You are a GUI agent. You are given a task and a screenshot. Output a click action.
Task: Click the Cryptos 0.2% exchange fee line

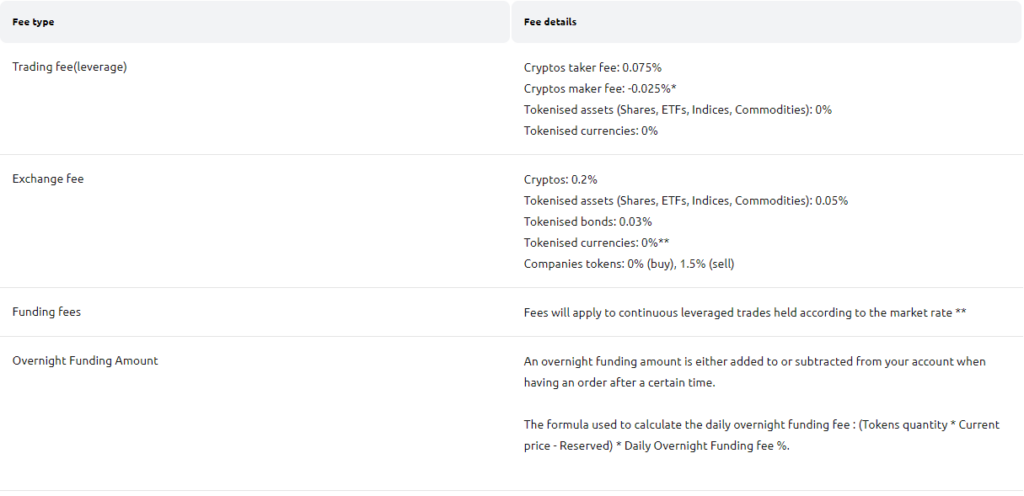[560, 179]
